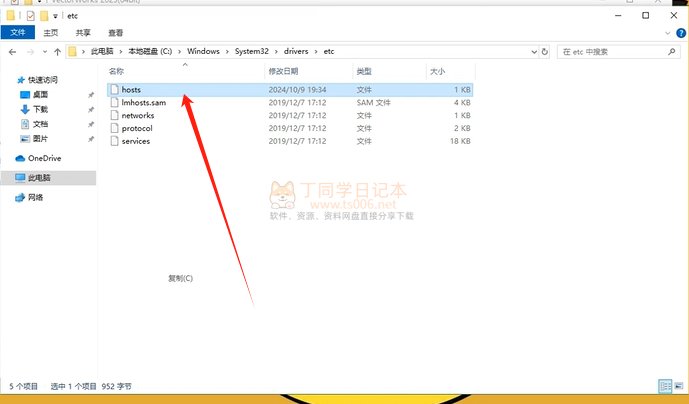Image resolution: width=689 pixels, height=404 pixels.
Task: Open the Help question mark icon
Action: coord(681,33)
